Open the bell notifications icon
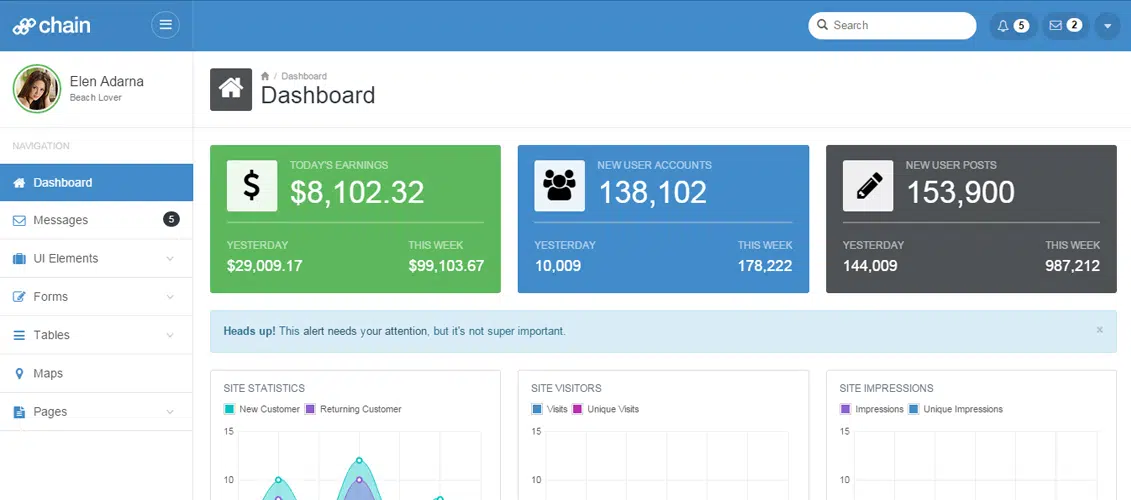This screenshot has height=500, width=1131. coord(1002,25)
